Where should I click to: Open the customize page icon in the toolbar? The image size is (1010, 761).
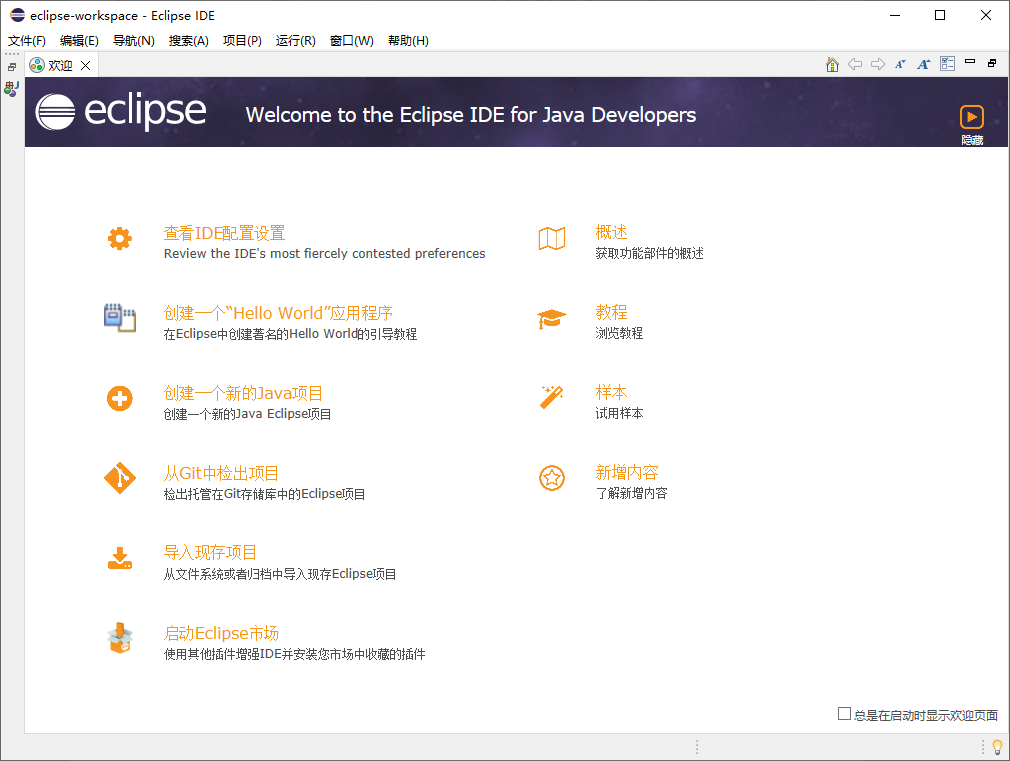point(948,64)
